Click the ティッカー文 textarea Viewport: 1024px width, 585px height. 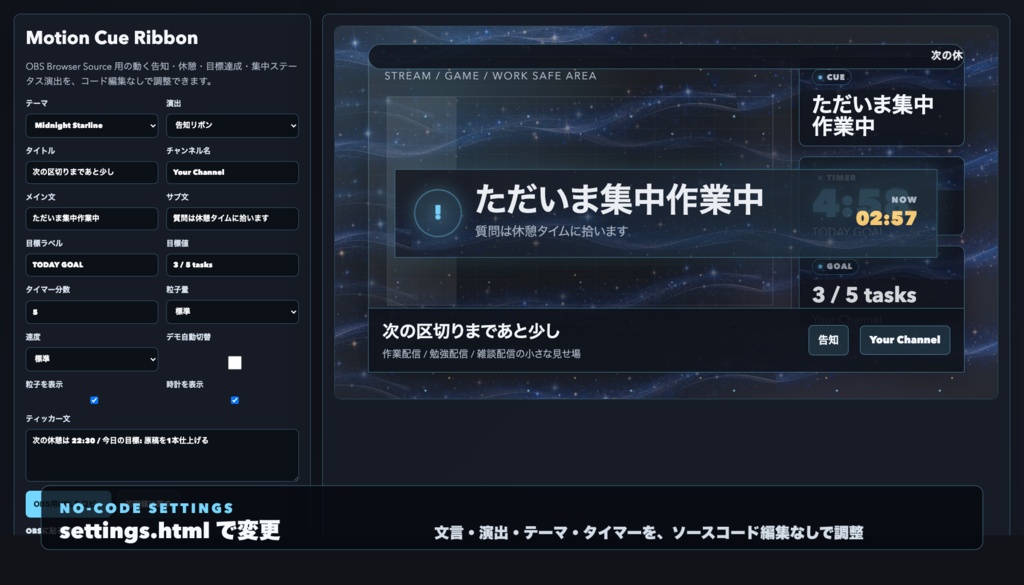[162, 455]
